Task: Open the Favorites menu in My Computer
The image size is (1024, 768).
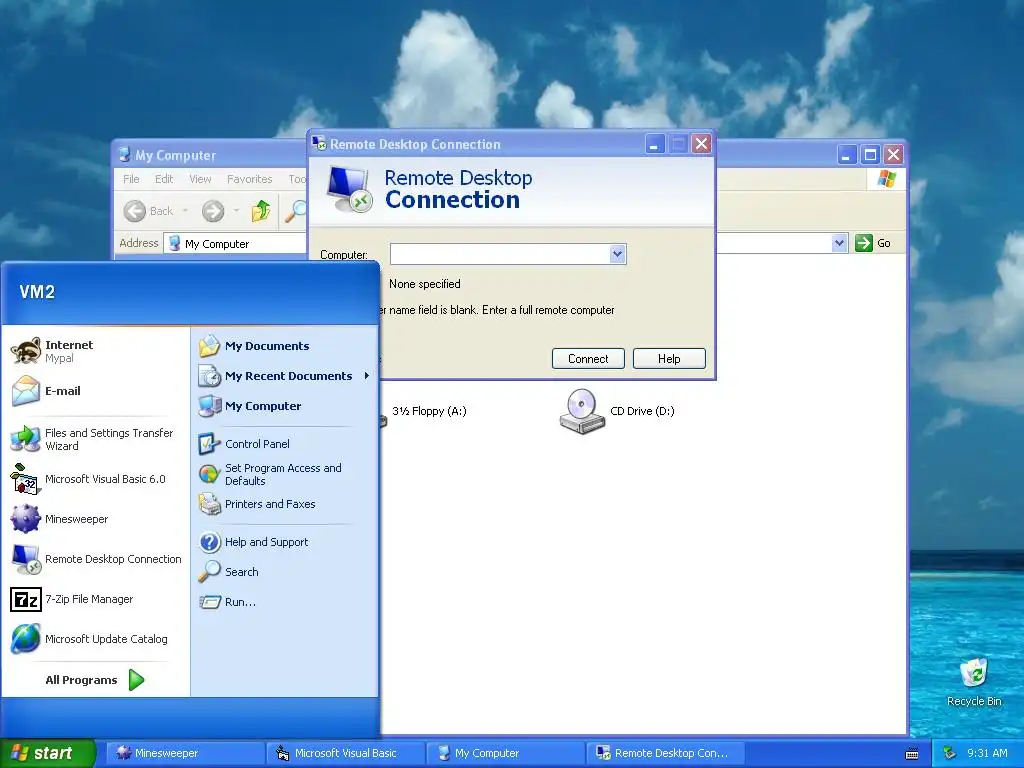Action: (x=249, y=179)
